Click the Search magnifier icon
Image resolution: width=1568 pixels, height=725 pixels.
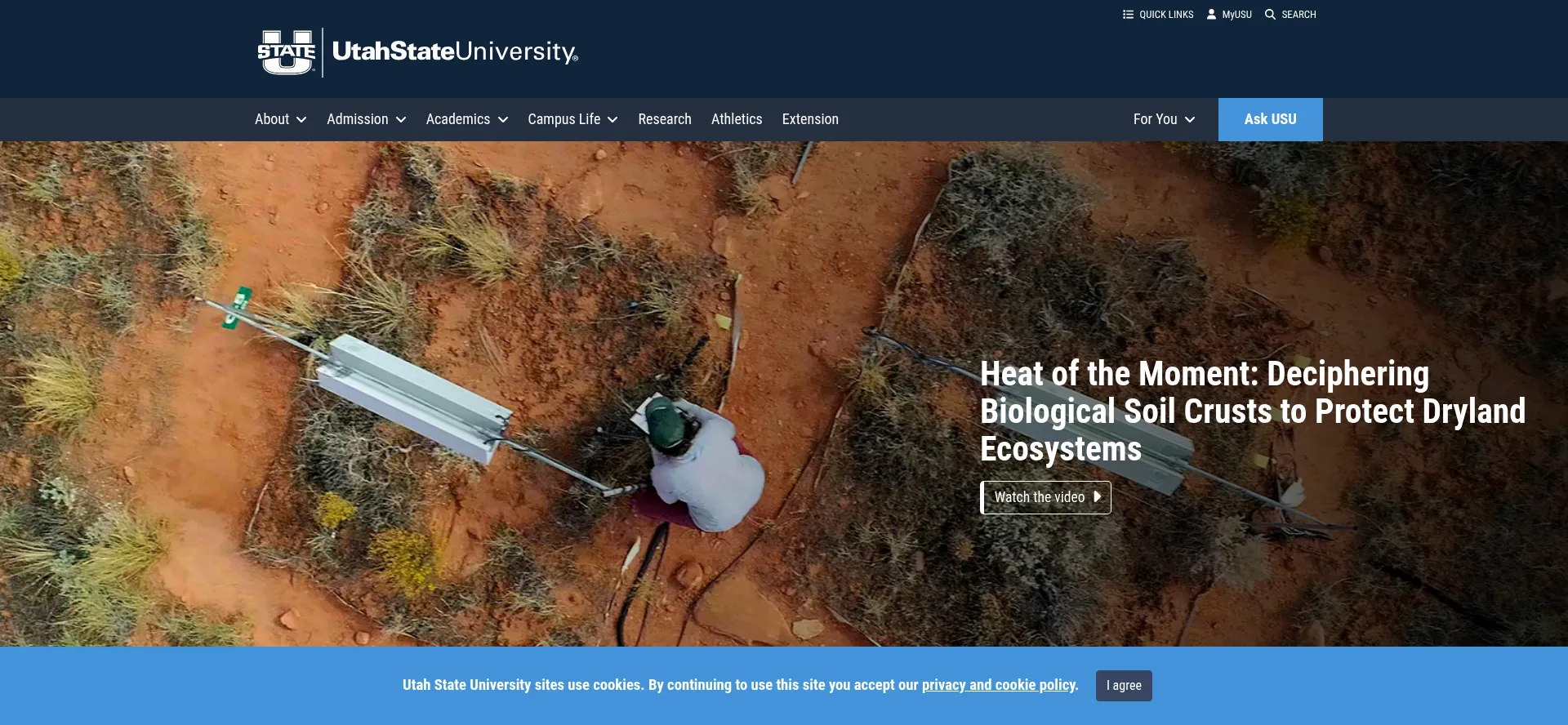(x=1270, y=15)
